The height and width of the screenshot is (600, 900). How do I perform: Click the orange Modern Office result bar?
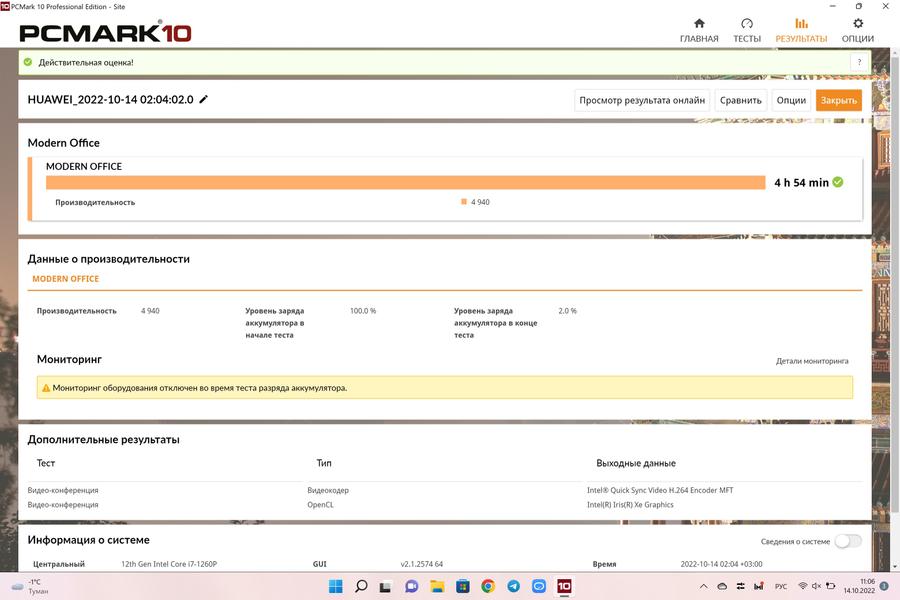click(405, 182)
